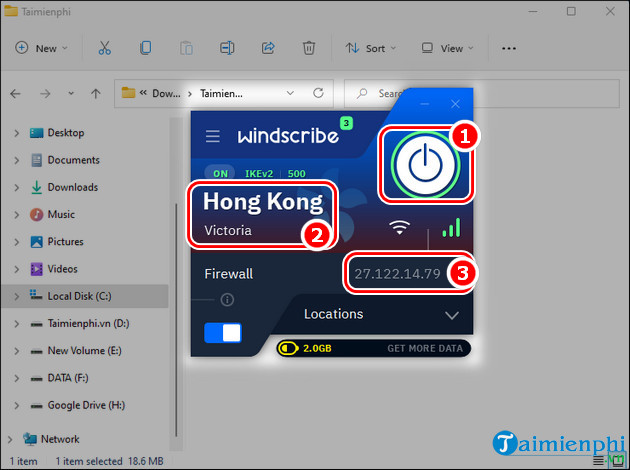Click the Delete trash icon in Explorer
Screen dimensions: 630x470
point(309,48)
